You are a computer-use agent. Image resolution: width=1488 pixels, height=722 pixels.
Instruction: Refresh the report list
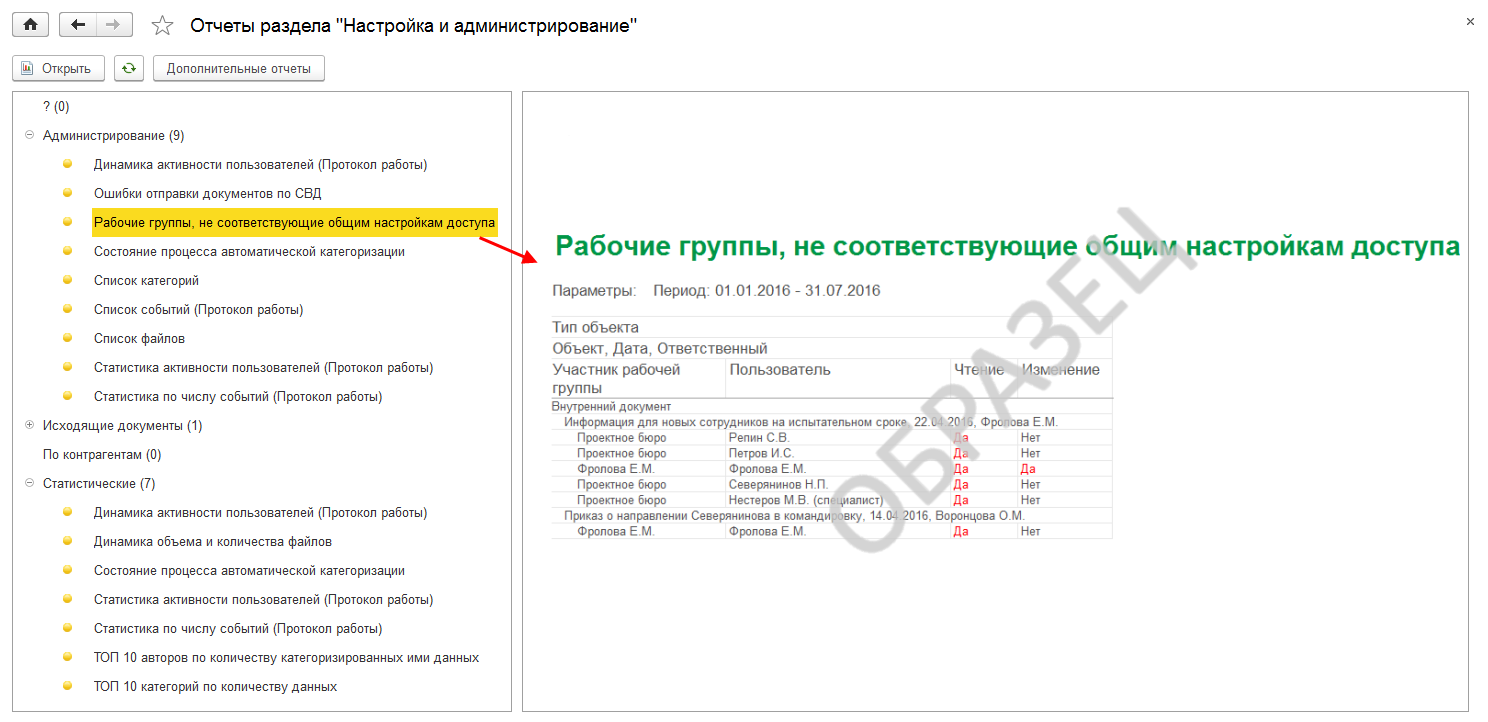(129, 69)
